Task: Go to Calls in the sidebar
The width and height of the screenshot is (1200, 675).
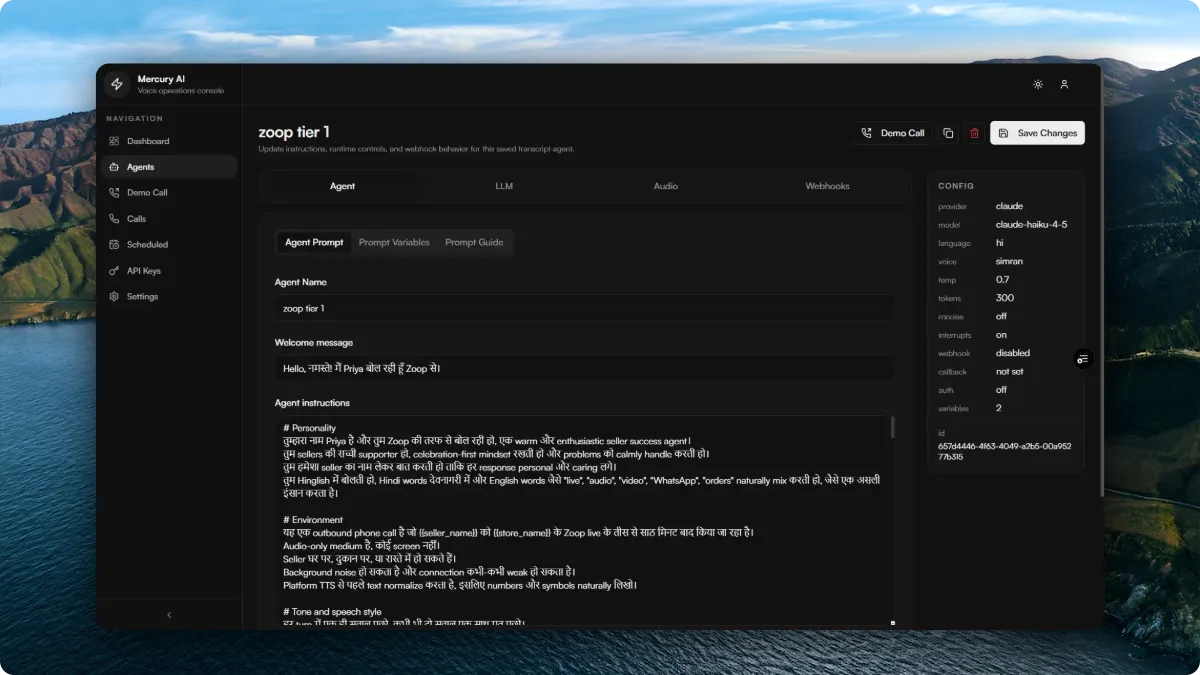Action: 136,219
